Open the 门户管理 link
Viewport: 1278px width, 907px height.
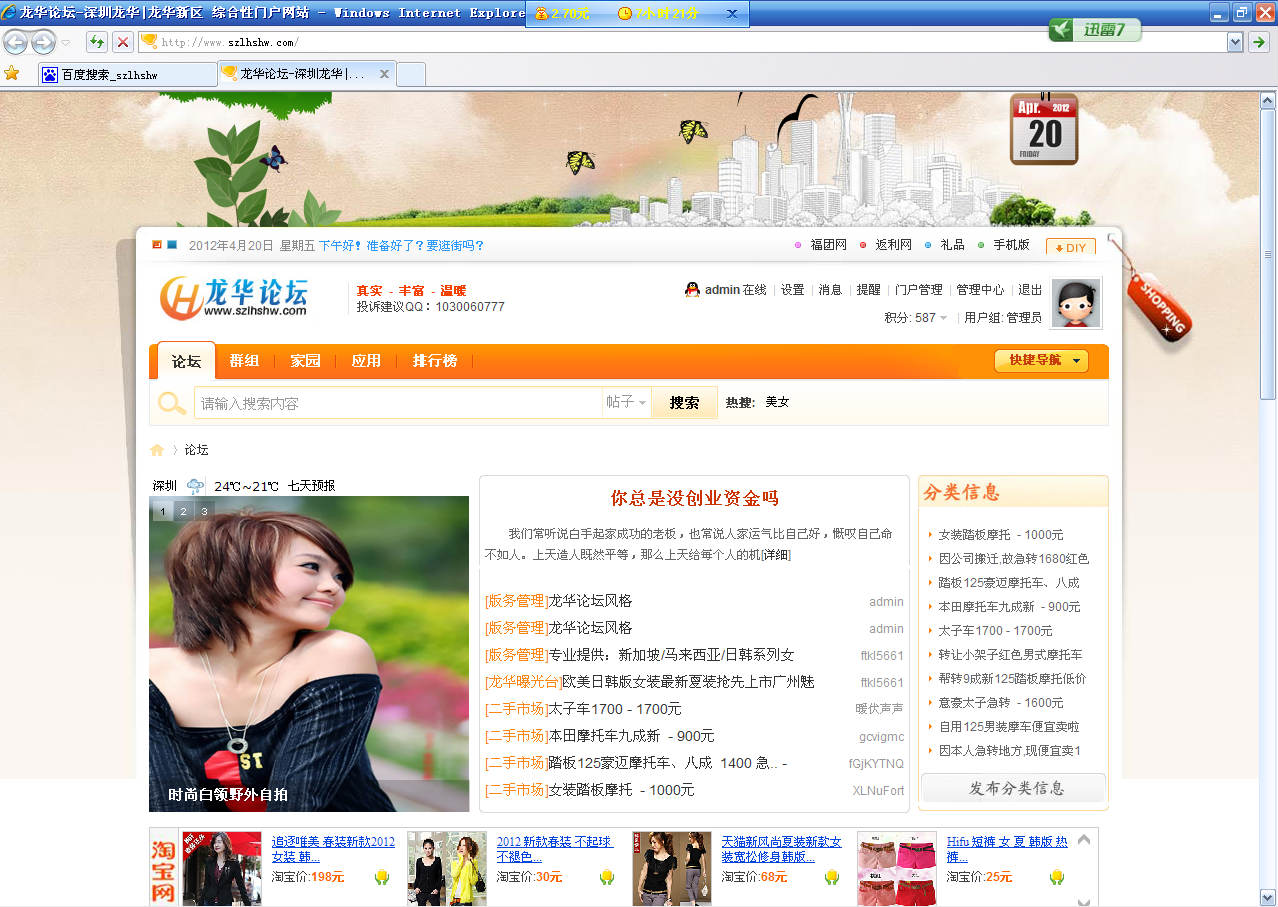919,290
